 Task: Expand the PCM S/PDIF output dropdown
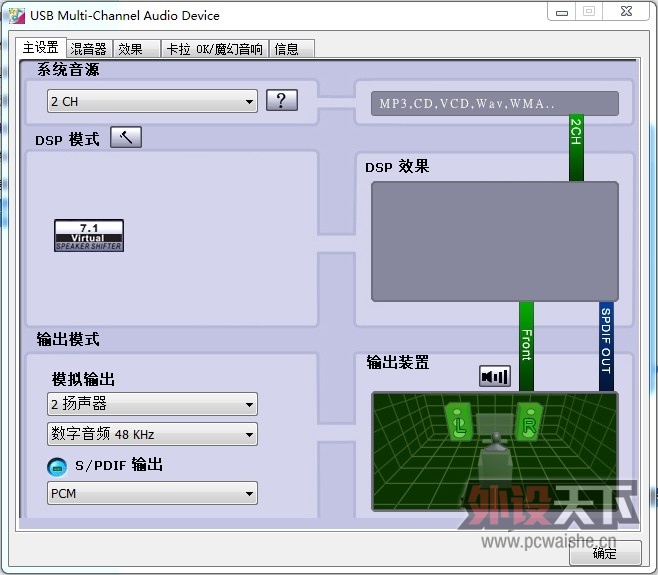coord(152,493)
